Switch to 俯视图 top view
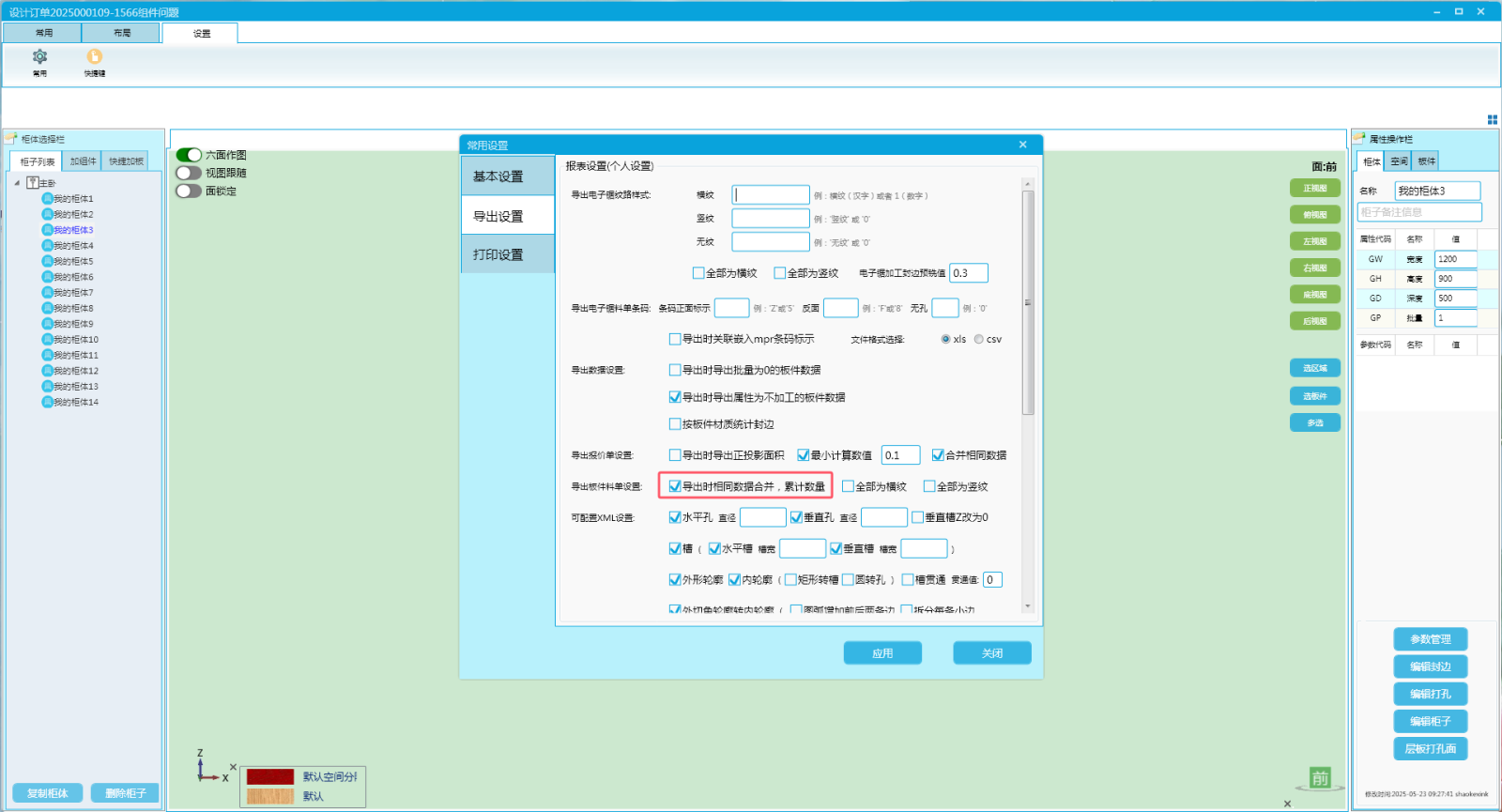This screenshot has height=812, width=1502. (1315, 215)
